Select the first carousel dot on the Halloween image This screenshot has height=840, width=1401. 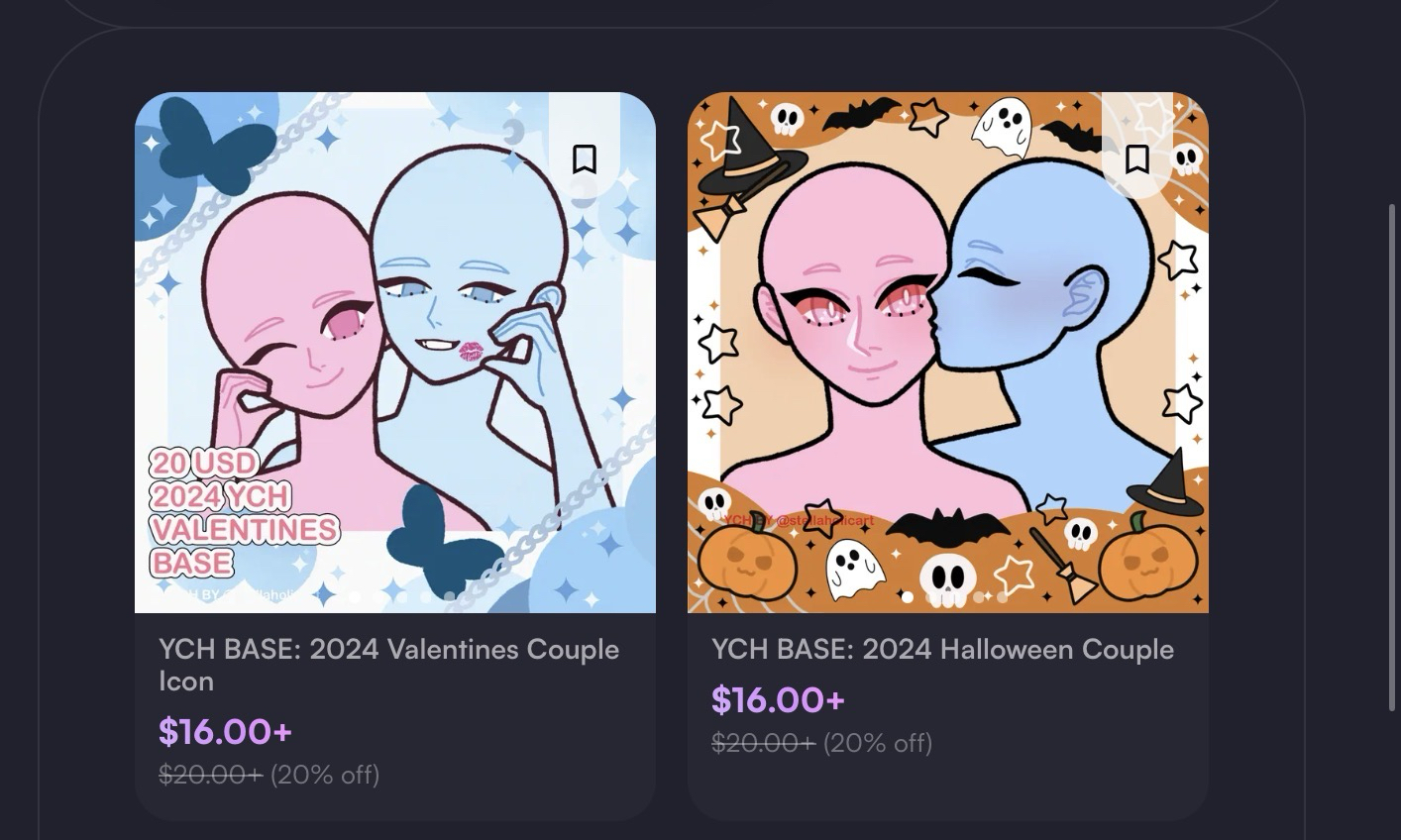908,597
